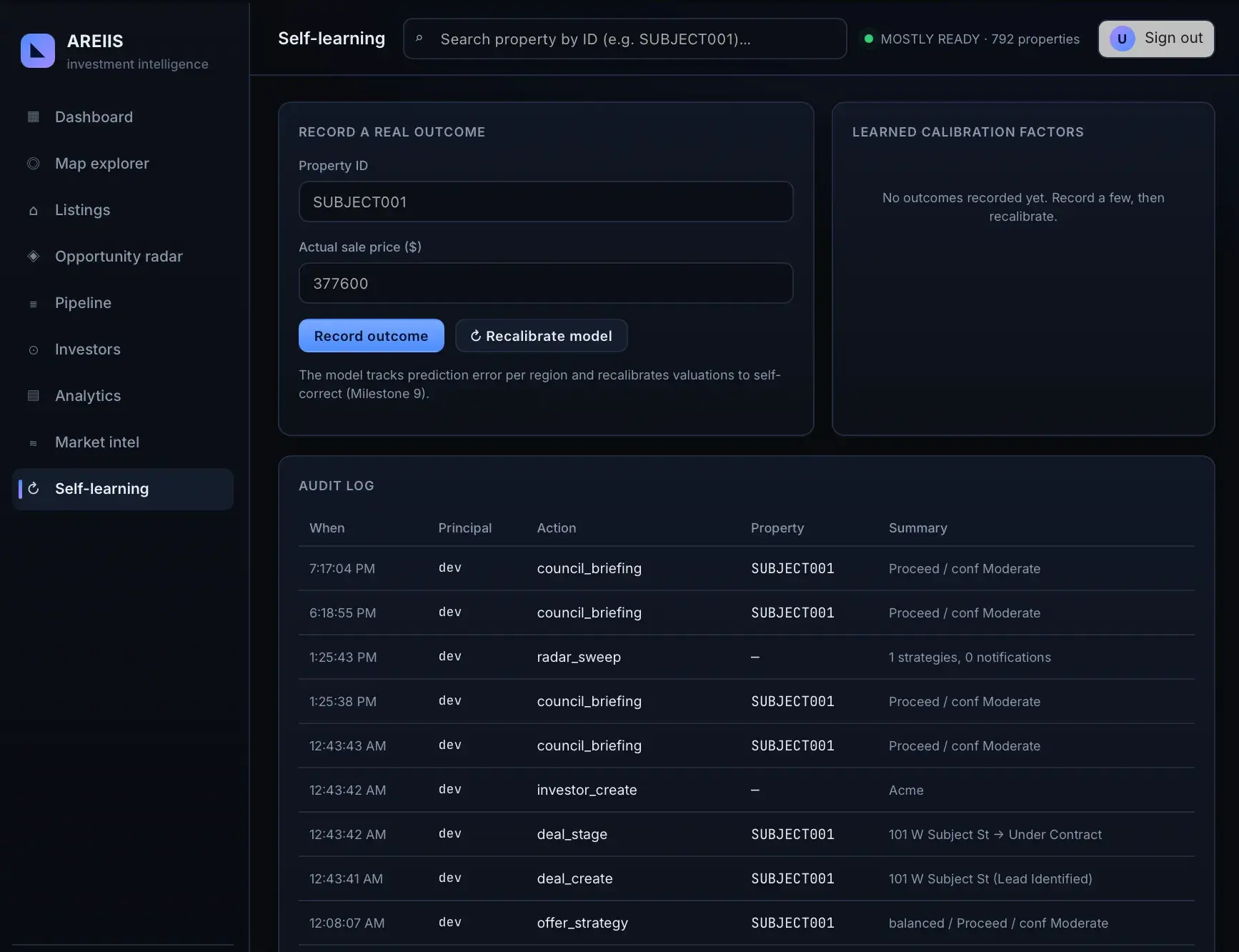This screenshot has height=952, width=1239.
Task: Click '101 W Subject St (Lead Identified)' summary
Action: [x=990, y=878]
